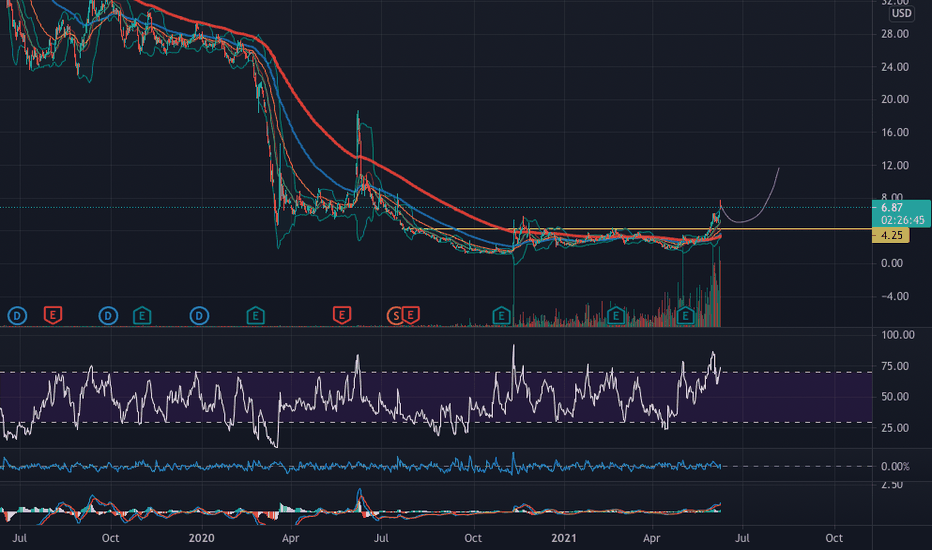The height and width of the screenshot is (550, 932).
Task: Click the 24.00 price scale value
Action: (895, 67)
